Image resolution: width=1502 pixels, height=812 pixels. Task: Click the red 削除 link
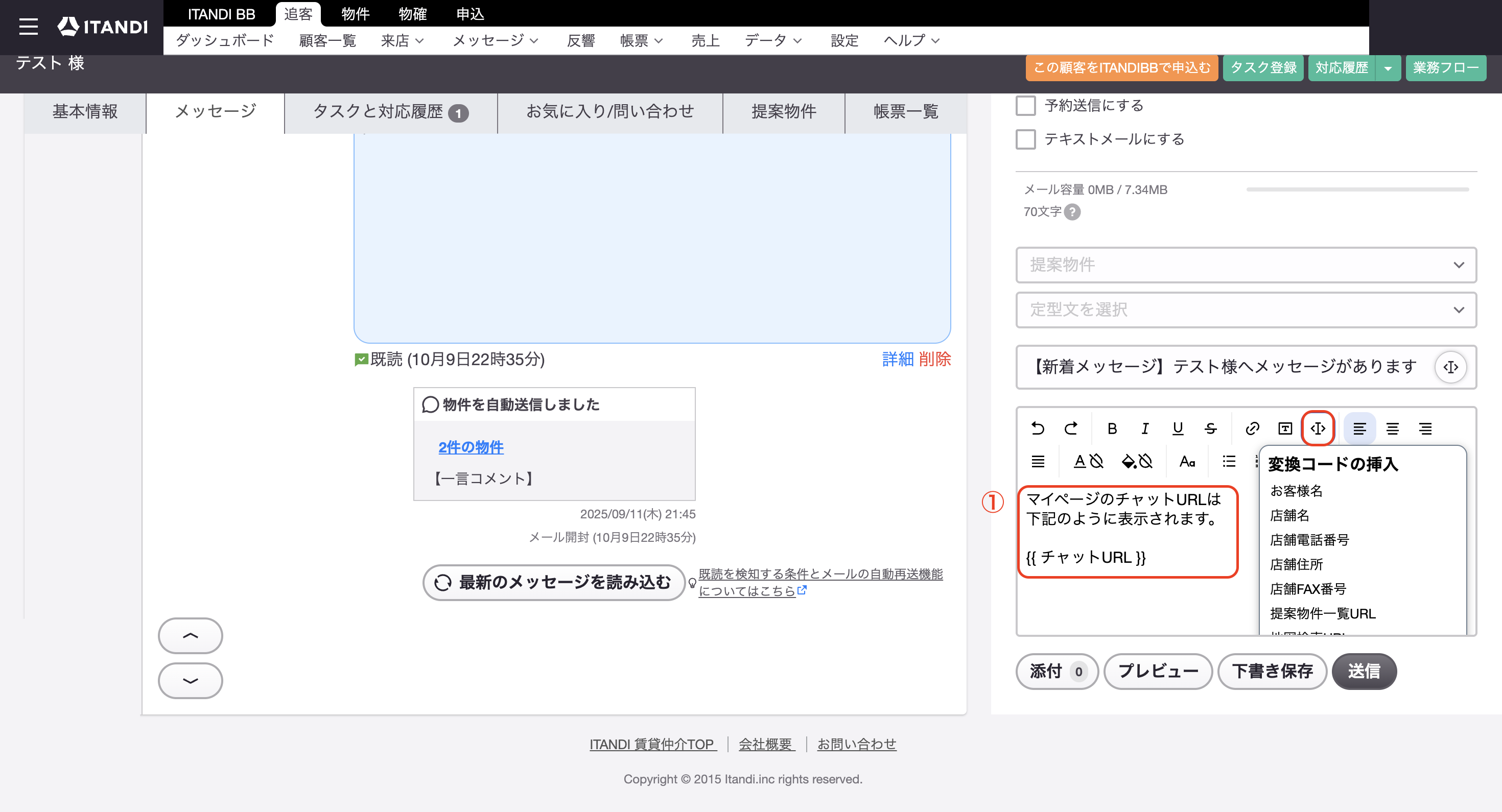(x=935, y=360)
